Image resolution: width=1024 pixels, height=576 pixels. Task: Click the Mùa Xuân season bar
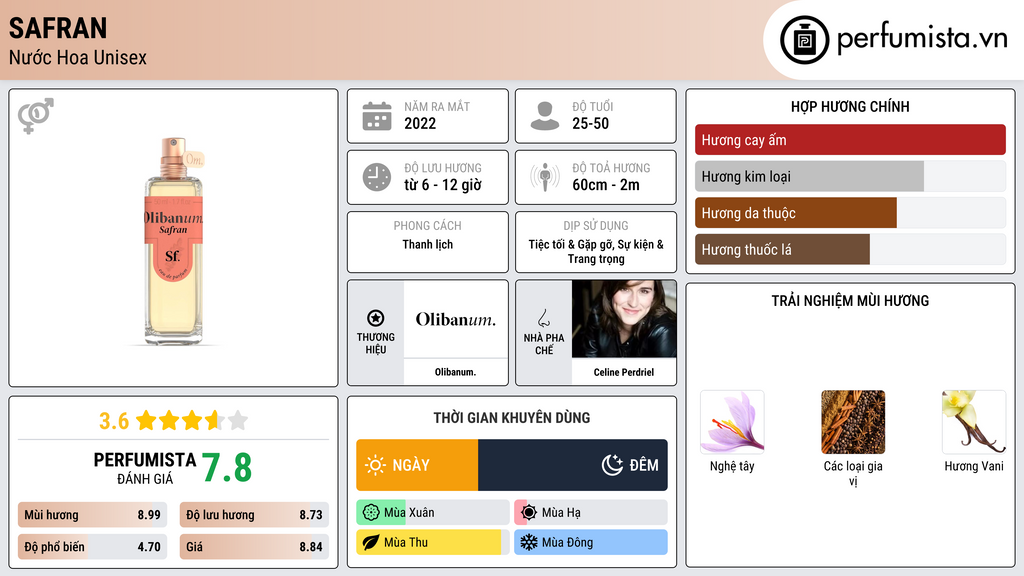(x=432, y=512)
